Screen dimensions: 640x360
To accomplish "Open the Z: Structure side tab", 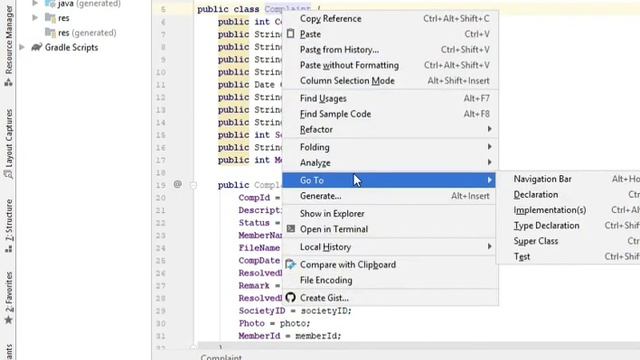I will pos(8,226).
